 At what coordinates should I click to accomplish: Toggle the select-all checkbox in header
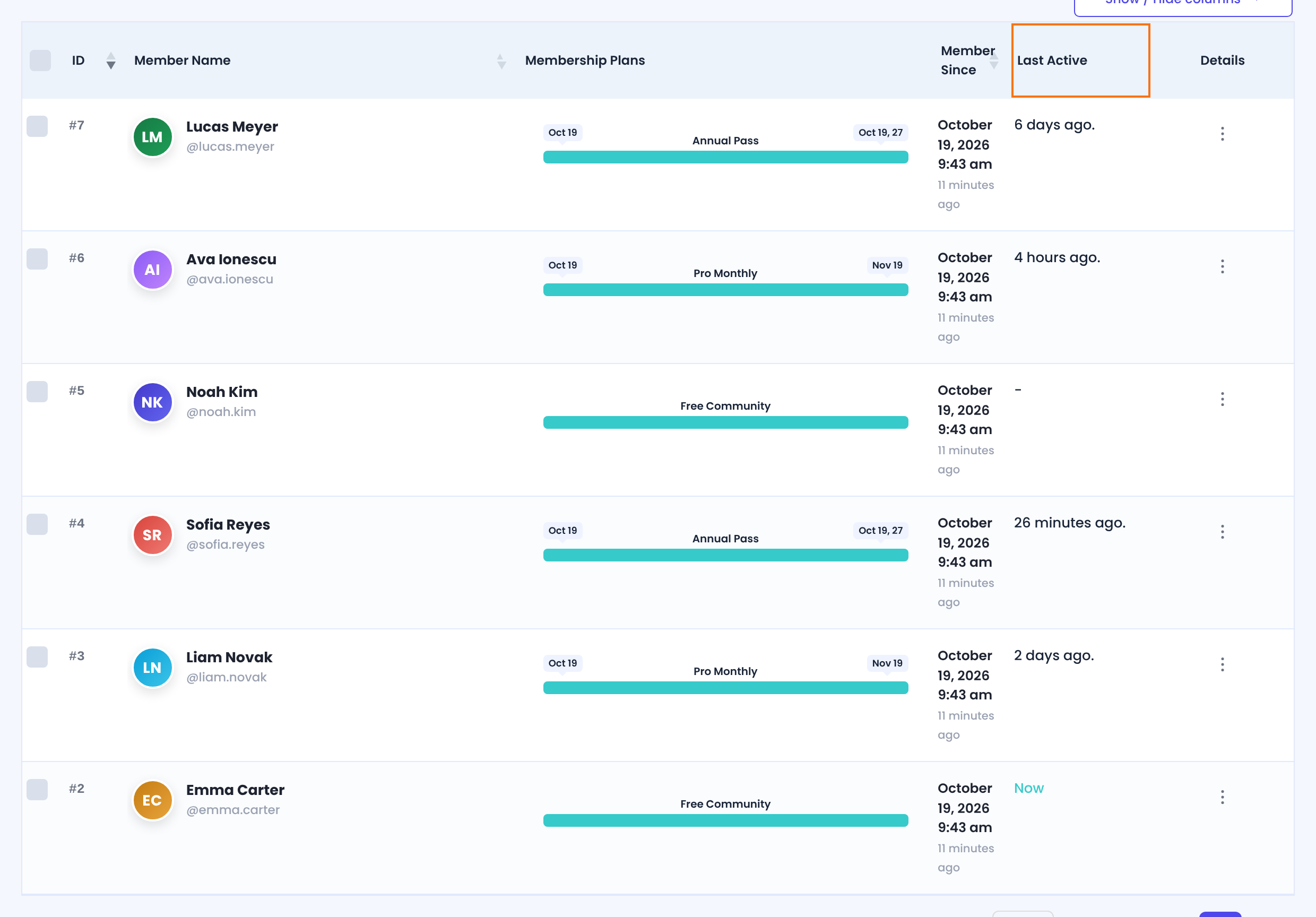(40, 60)
